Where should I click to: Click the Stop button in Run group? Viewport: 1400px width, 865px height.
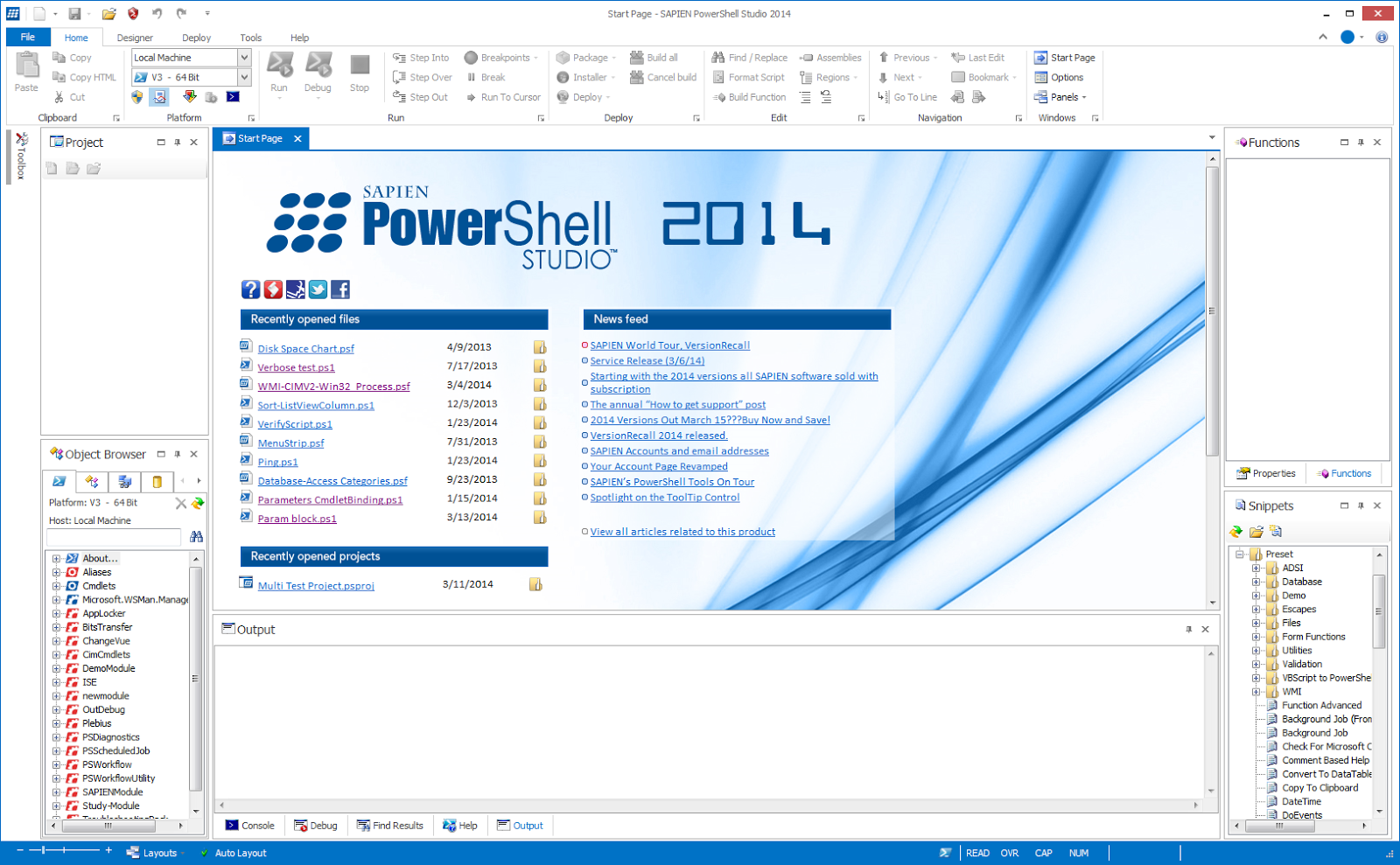[x=360, y=73]
